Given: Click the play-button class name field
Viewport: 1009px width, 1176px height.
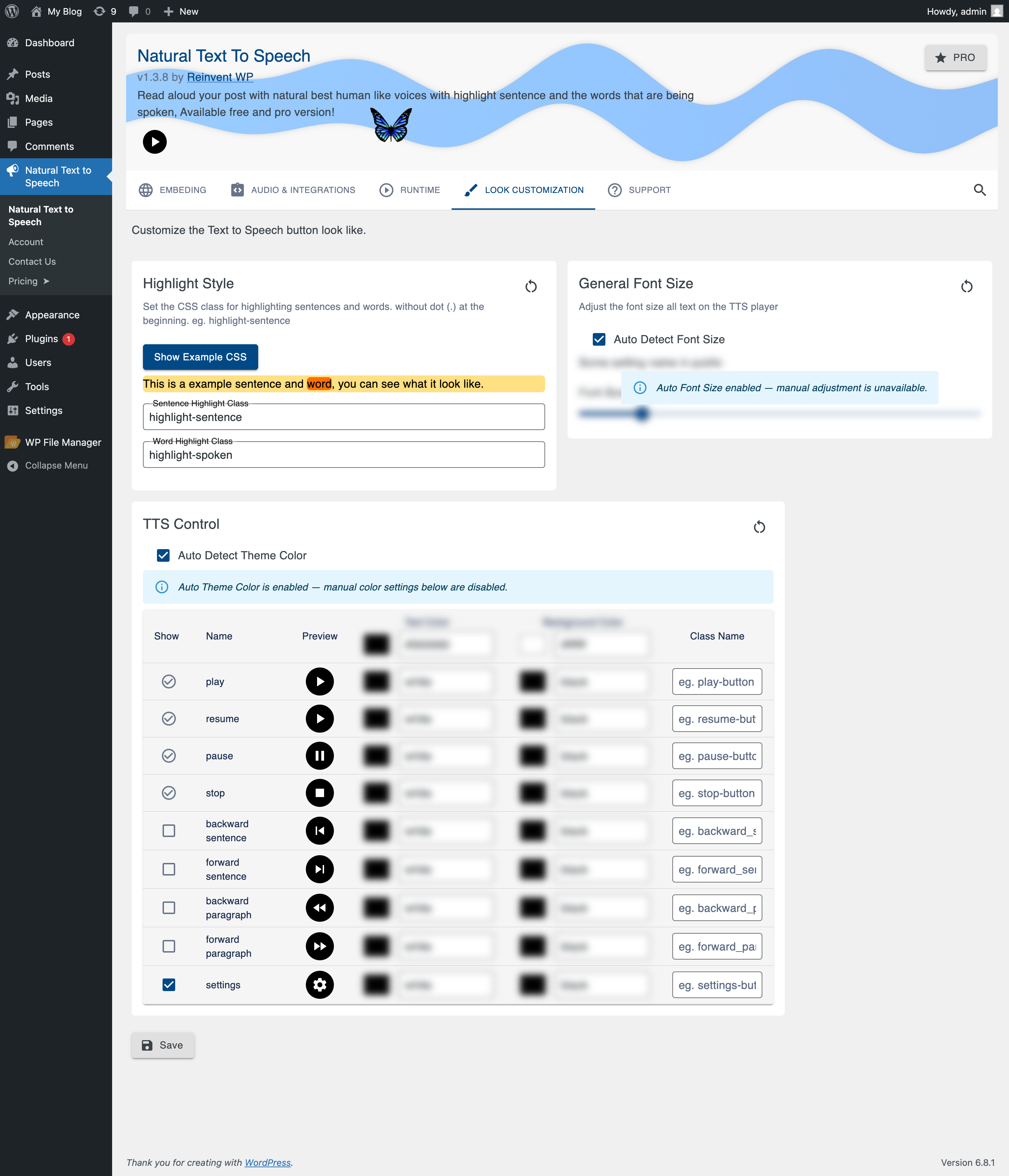Looking at the screenshot, I should (717, 682).
